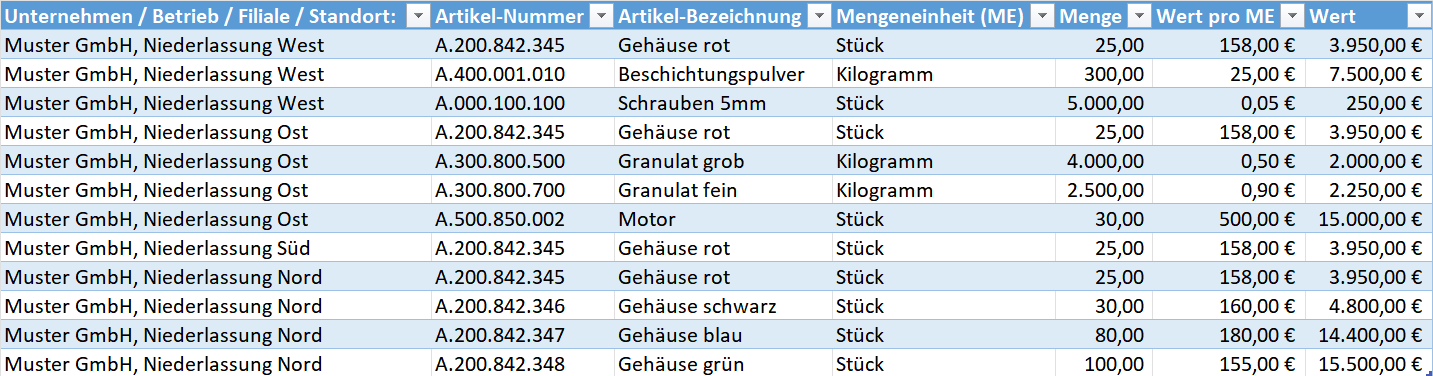
Task: Click the Niederlassung Süd row cell
Action: (x=216, y=248)
